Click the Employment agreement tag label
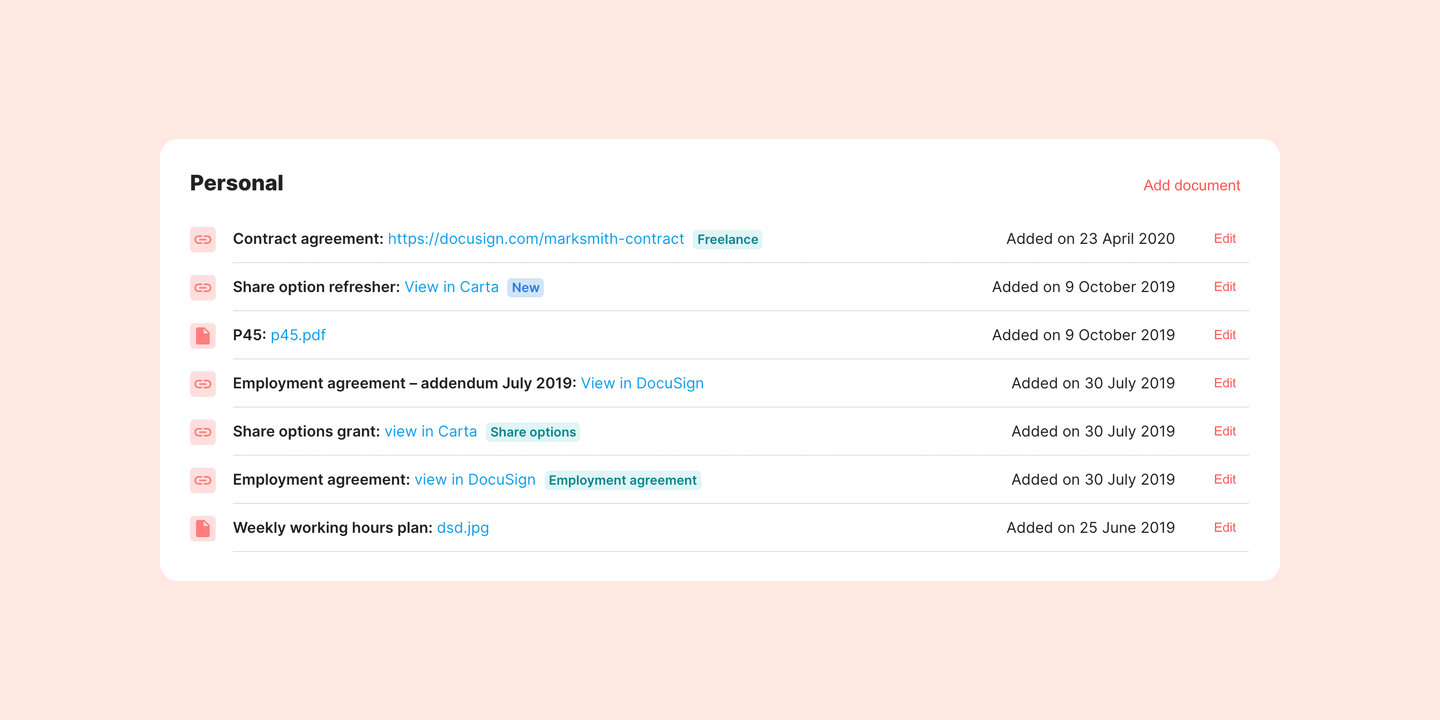The image size is (1440, 720). pos(622,480)
